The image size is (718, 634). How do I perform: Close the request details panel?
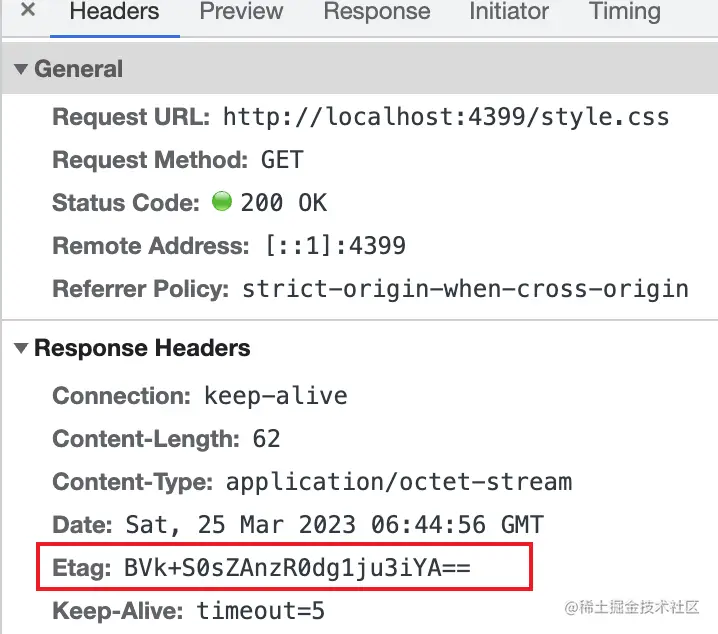[28, 12]
